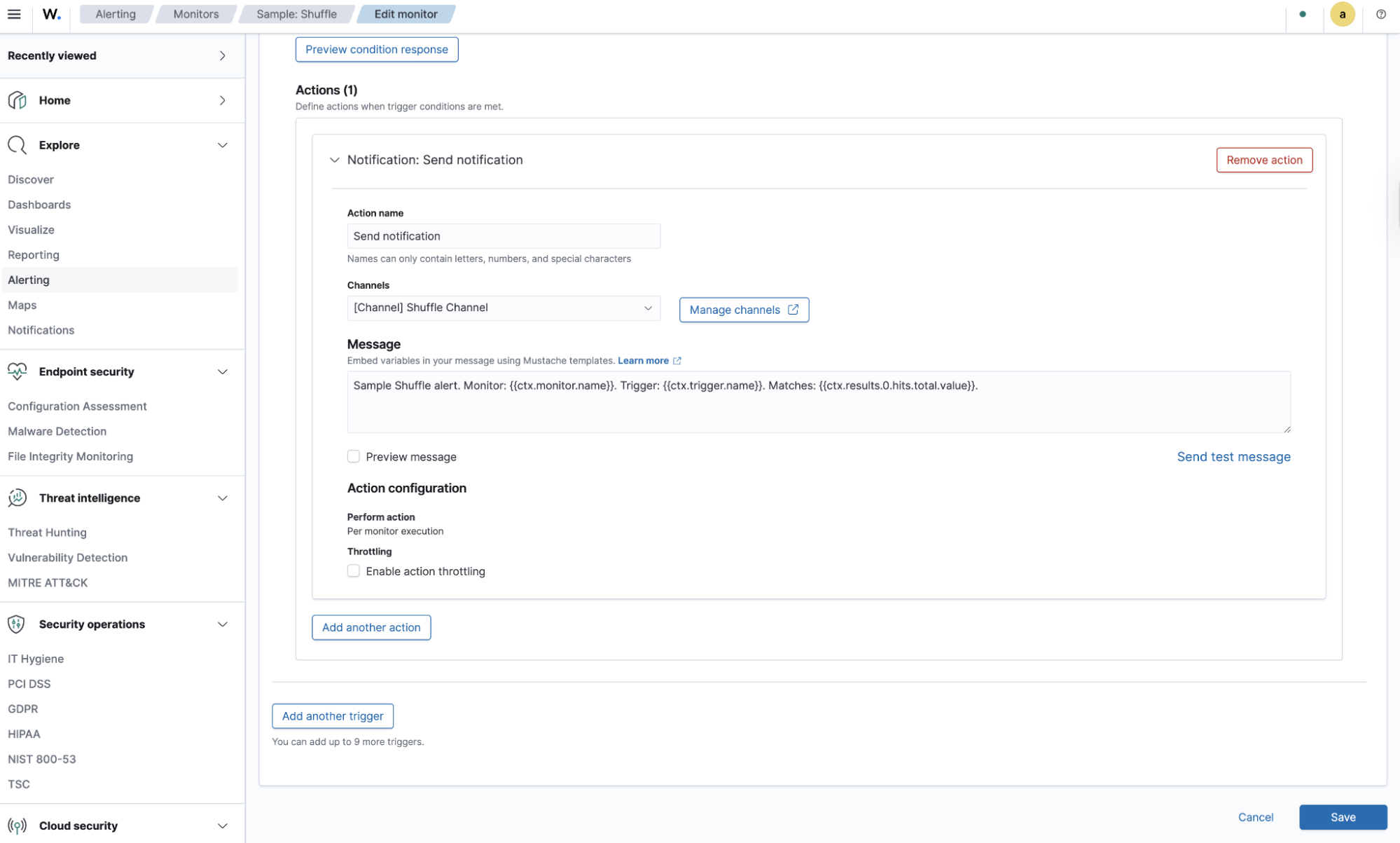The height and width of the screenshot is (843, 1400).
Task: Open Visualize in the sidebar
Action: 31,230
